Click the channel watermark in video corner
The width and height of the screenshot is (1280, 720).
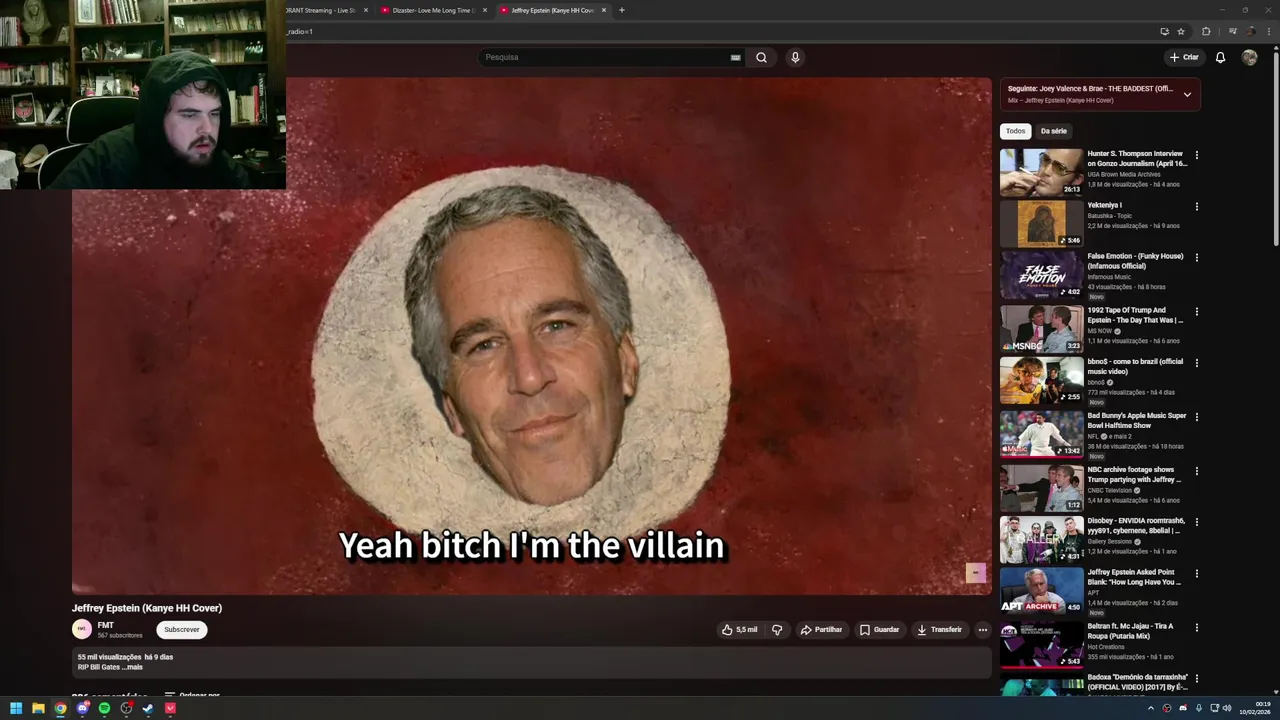(x=975, y=572)
